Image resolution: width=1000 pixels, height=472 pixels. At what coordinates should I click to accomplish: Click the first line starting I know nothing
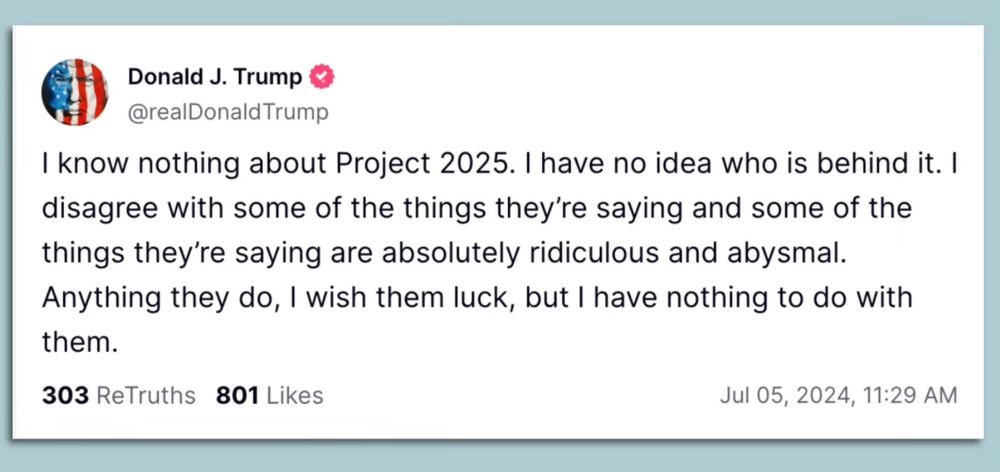coord(499,165)
